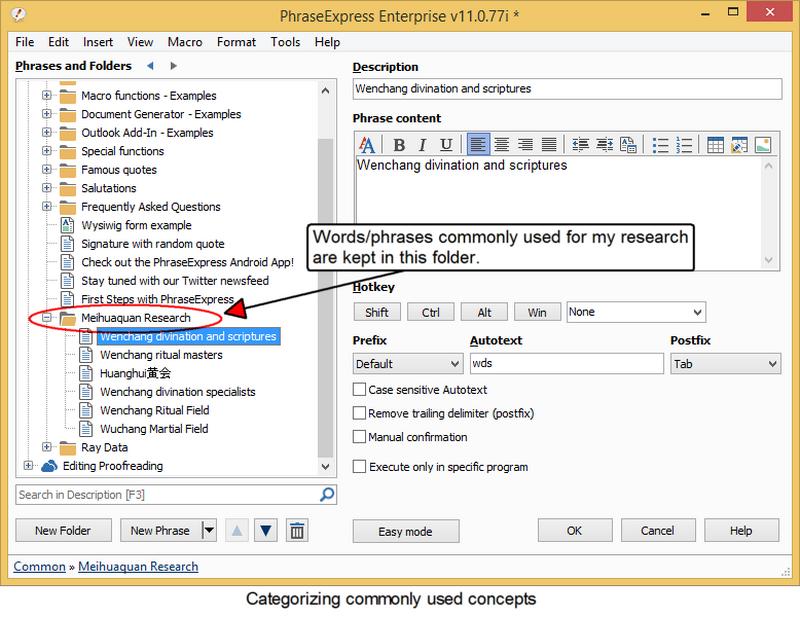The width and height of the screenshot is (800, 617).
Task: Expand the Famous quotes folder
Action: click(46, 169)
